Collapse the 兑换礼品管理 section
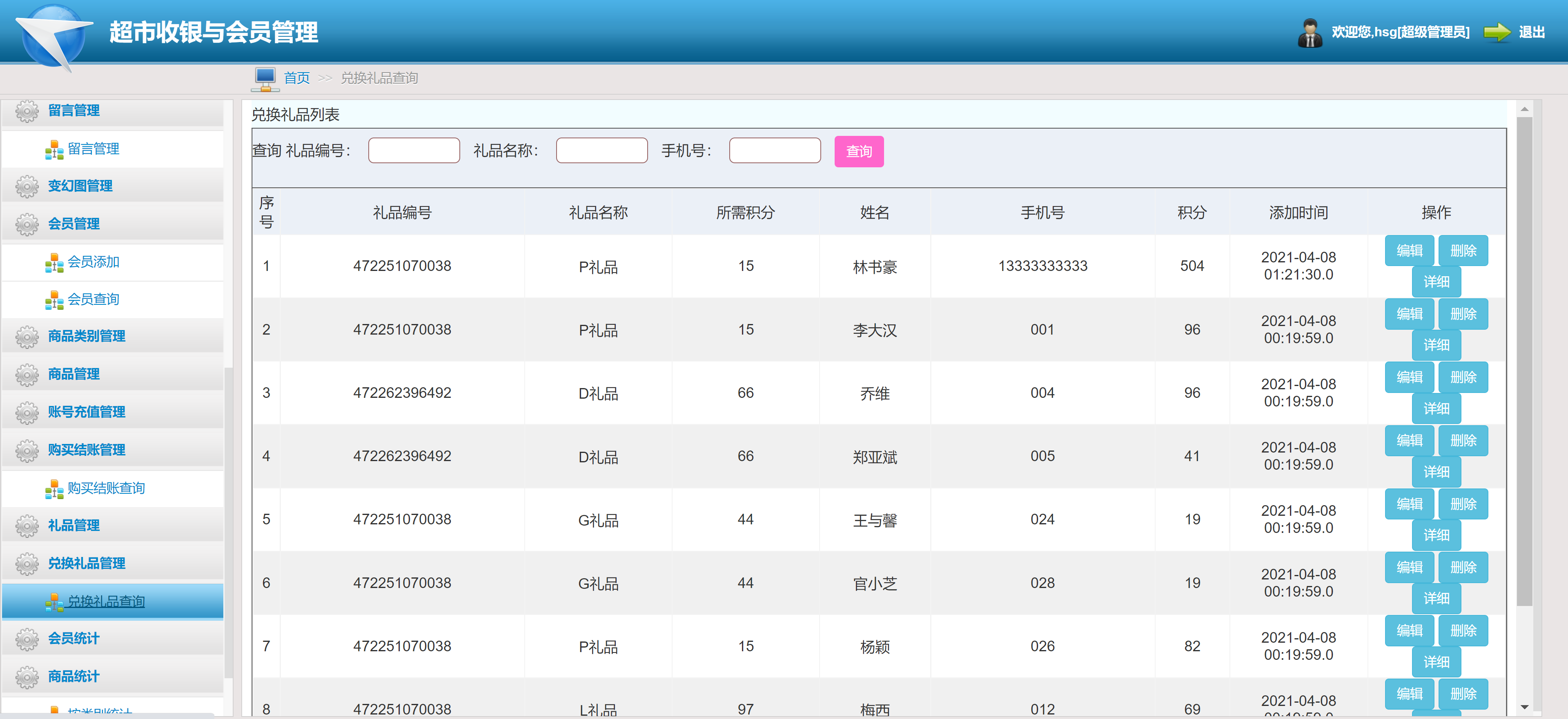This screenshot has height=719, width=1568. (x=87, y=563)
